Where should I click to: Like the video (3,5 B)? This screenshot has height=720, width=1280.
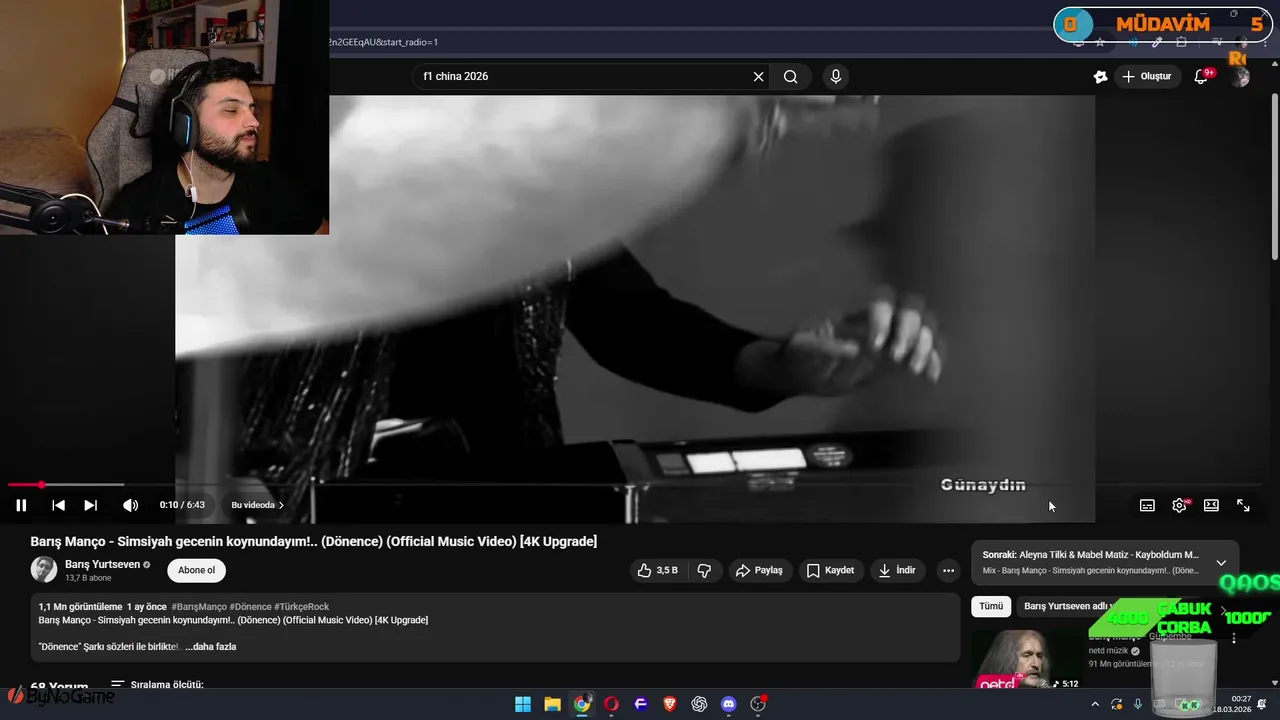pos(657,570)
